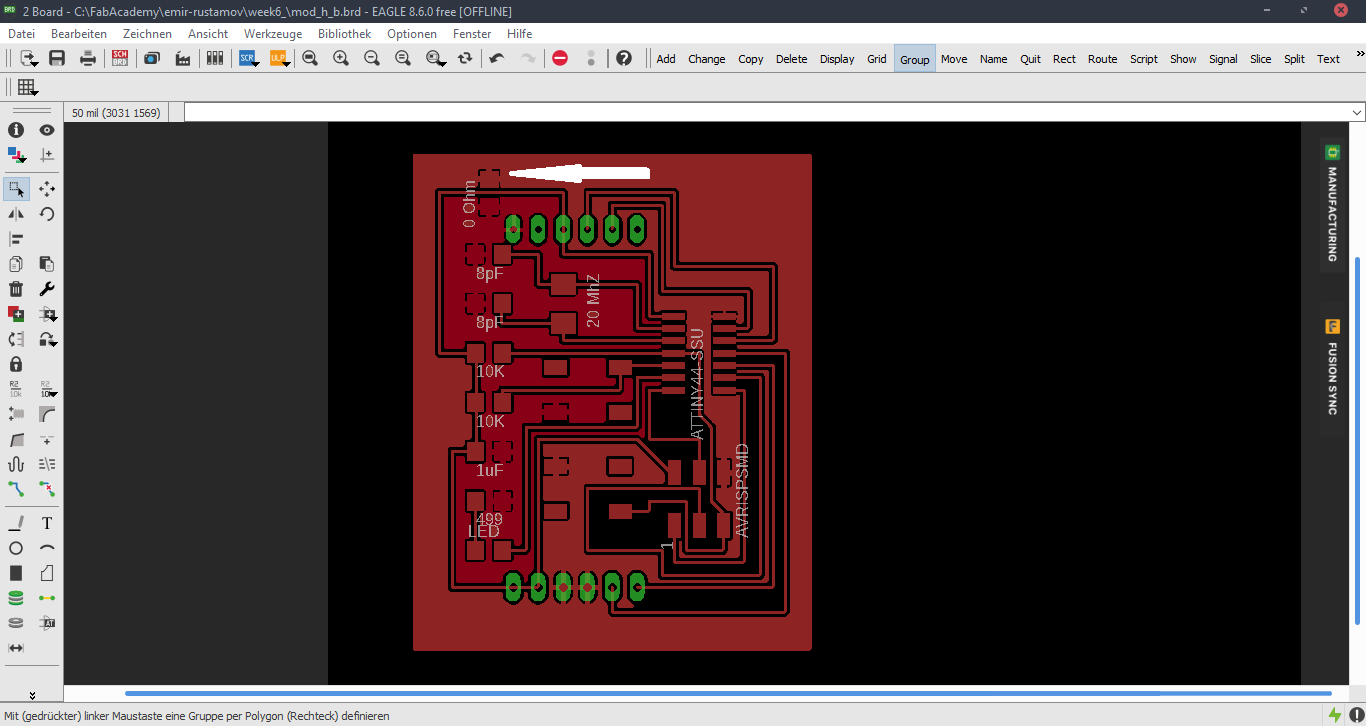The height and width of the screenshot is (726, 1368).
Task: Toggle the Show eye tool
Action: [x=47, y=130]
